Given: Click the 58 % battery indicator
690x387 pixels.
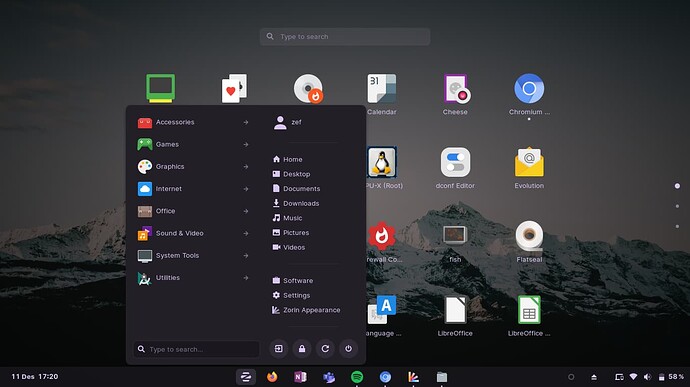Looking at the screenshot, I should tap(671, 377).
